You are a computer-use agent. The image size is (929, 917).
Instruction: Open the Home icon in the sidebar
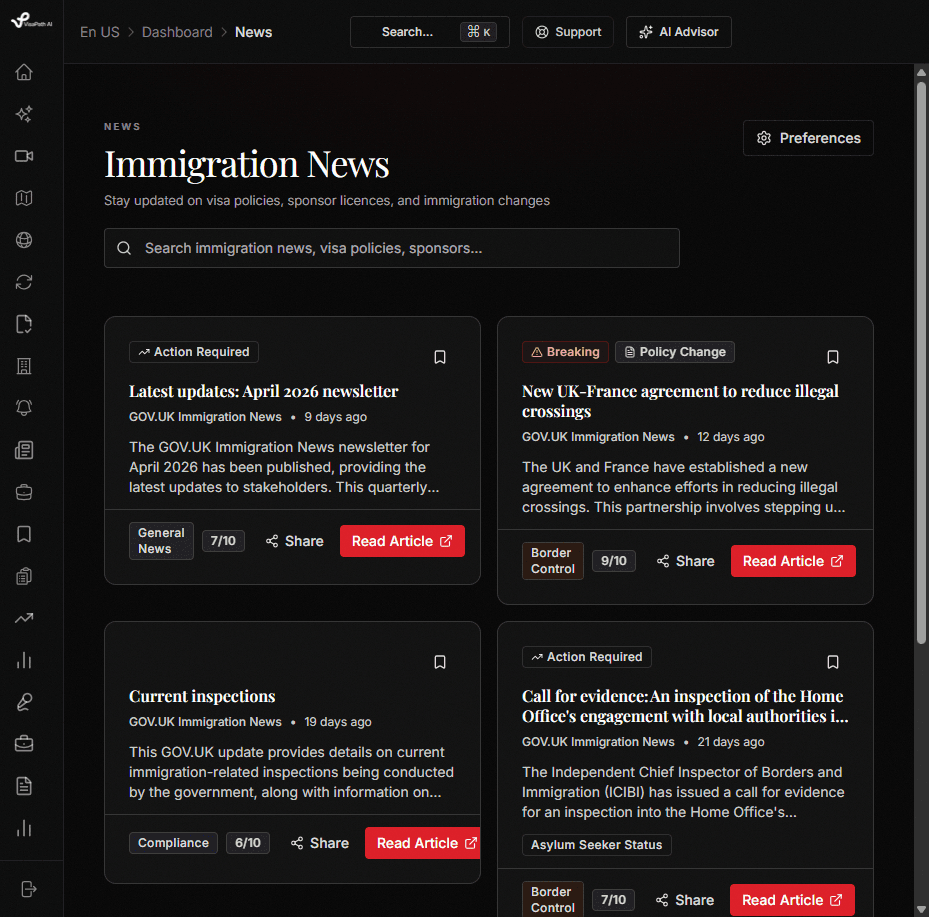coord(24,72)
